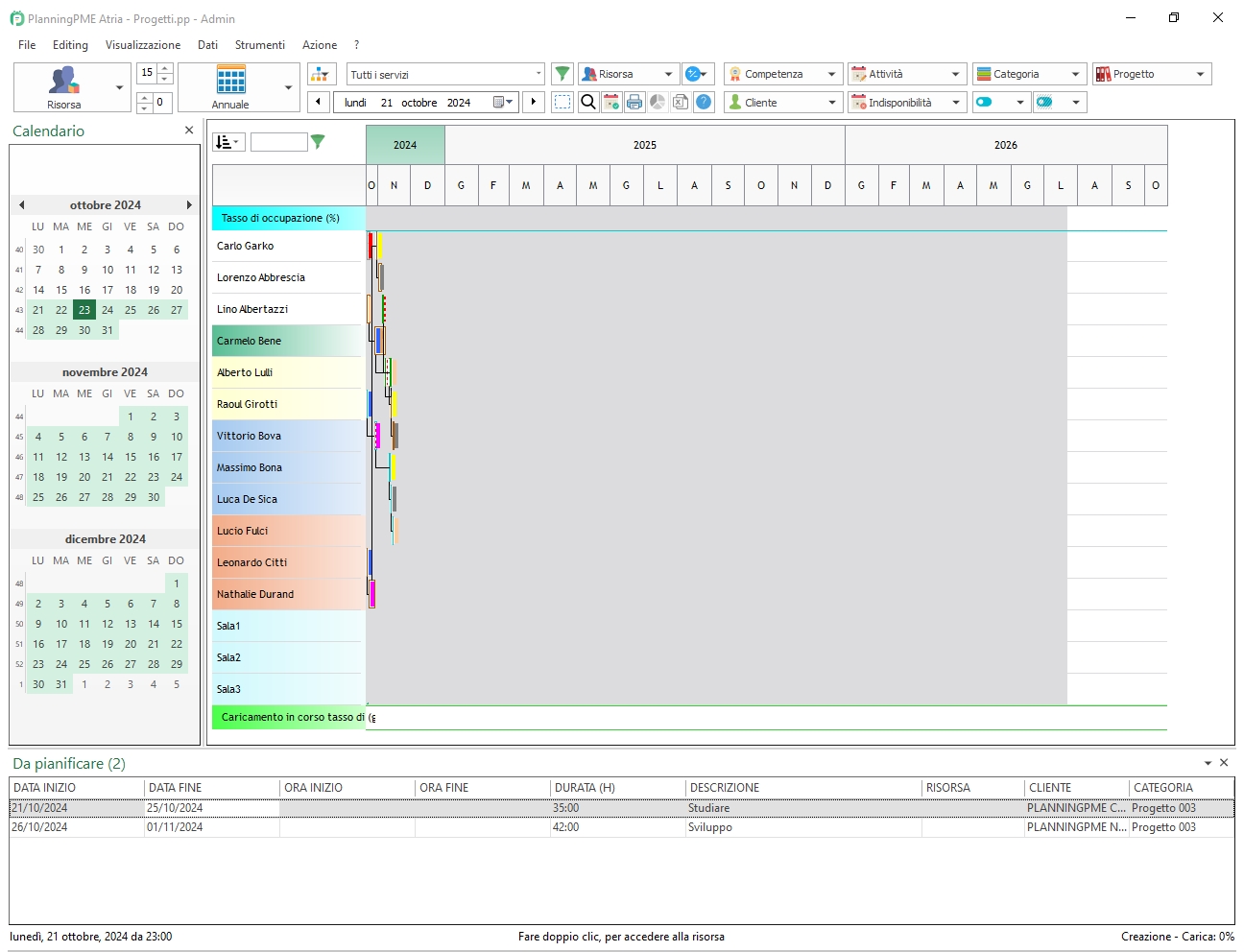Click the dashed selection rectangle icon
This screenshot has height=952, width=1244.
[x=562, y=102]
